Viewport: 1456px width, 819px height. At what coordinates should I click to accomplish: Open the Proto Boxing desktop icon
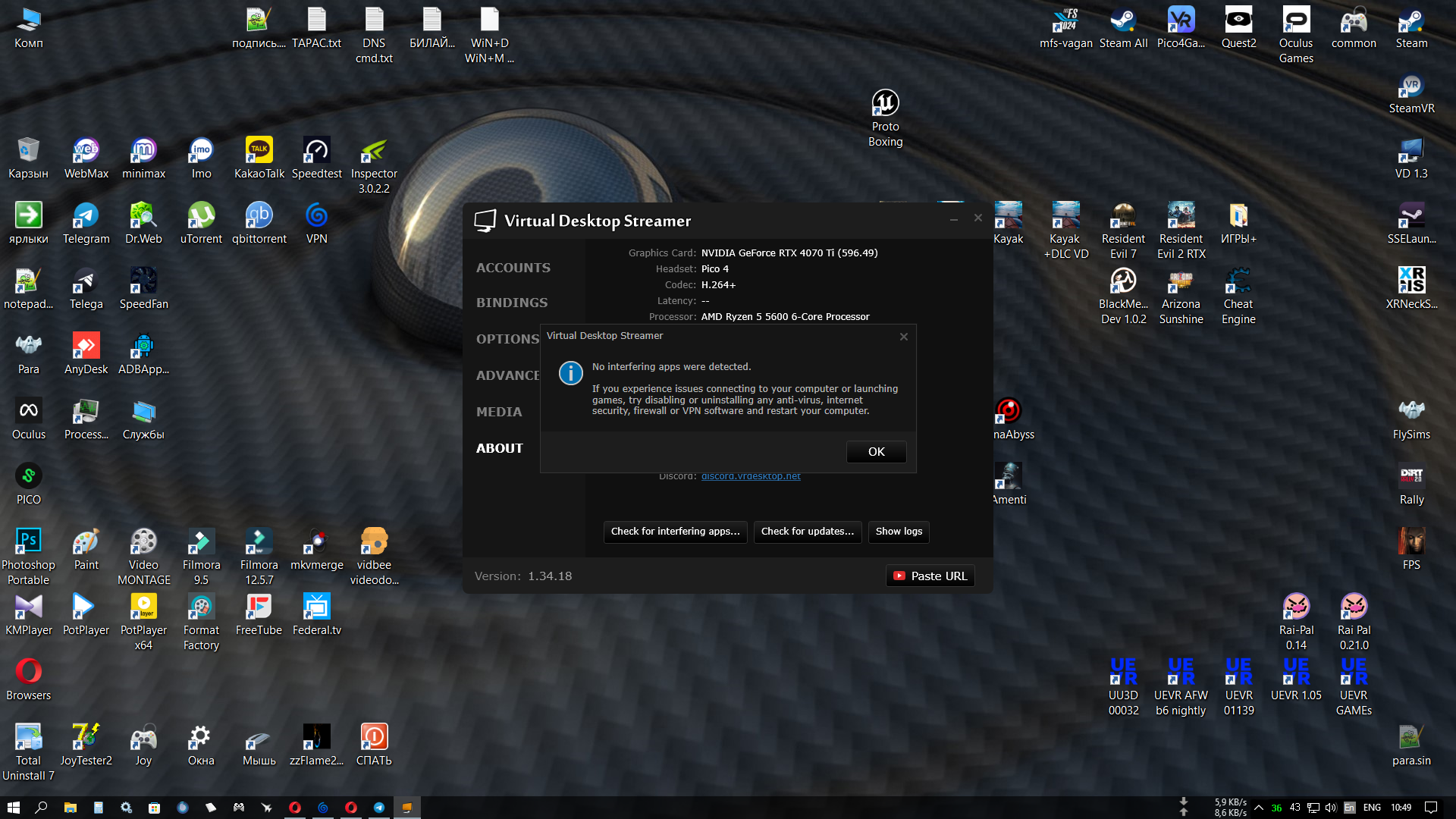(x=885, y=118)
